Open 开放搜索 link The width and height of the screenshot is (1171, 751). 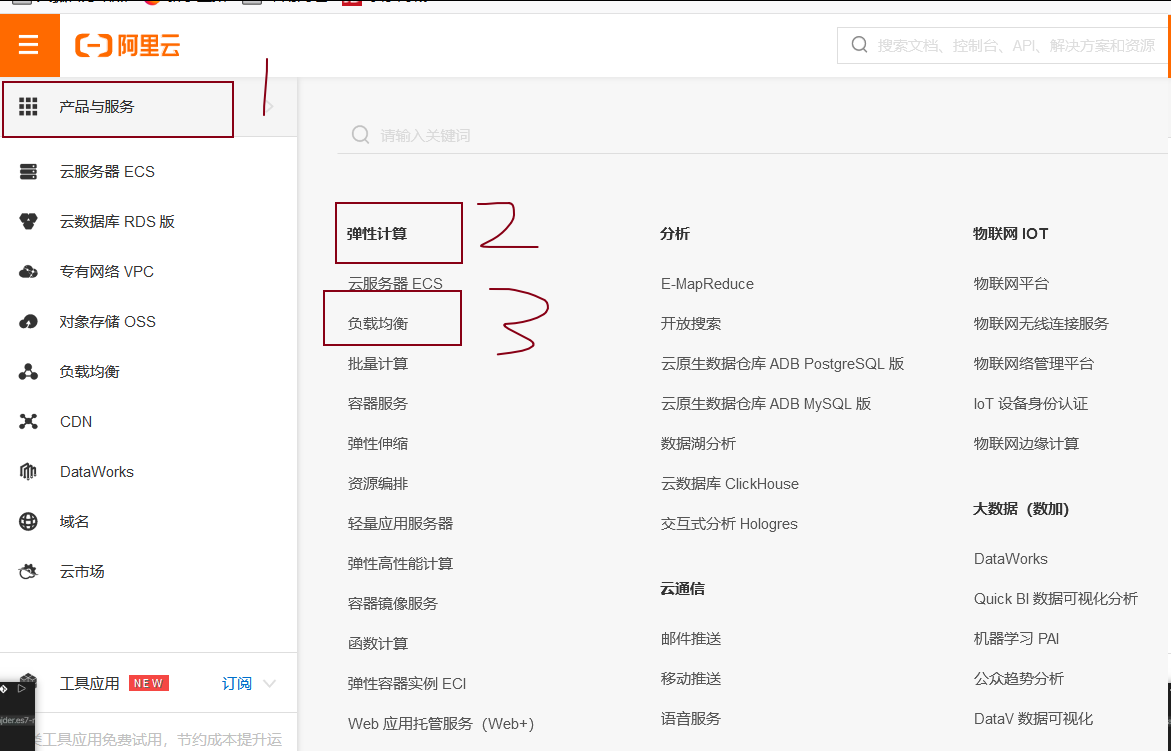point(691,324)
